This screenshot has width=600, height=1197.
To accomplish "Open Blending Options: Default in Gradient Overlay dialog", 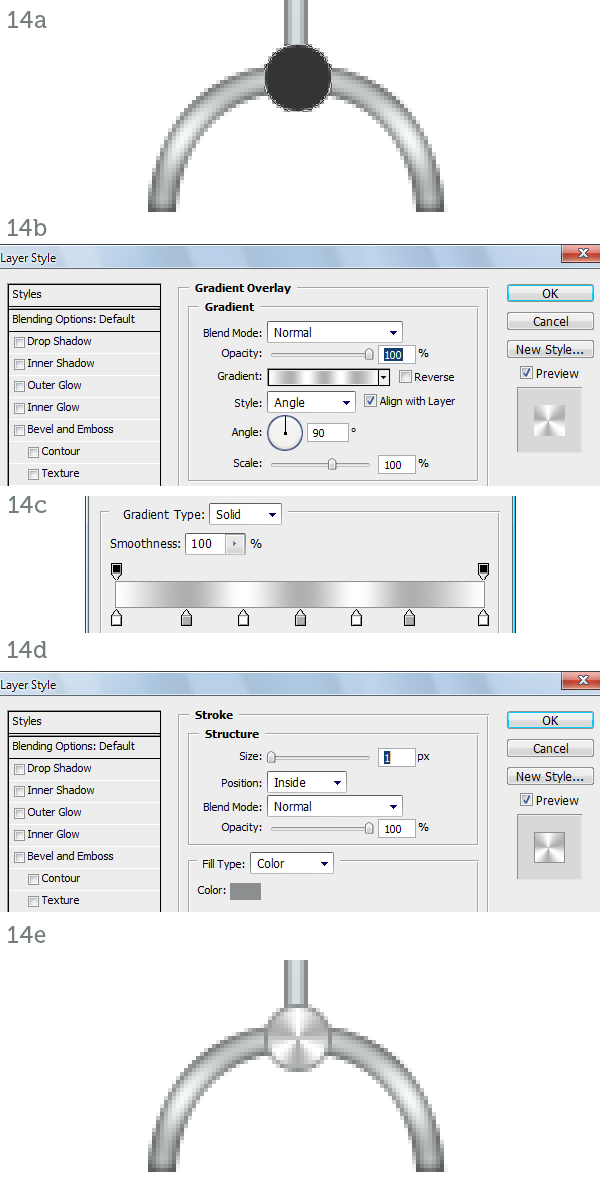I will pos(84,319).
